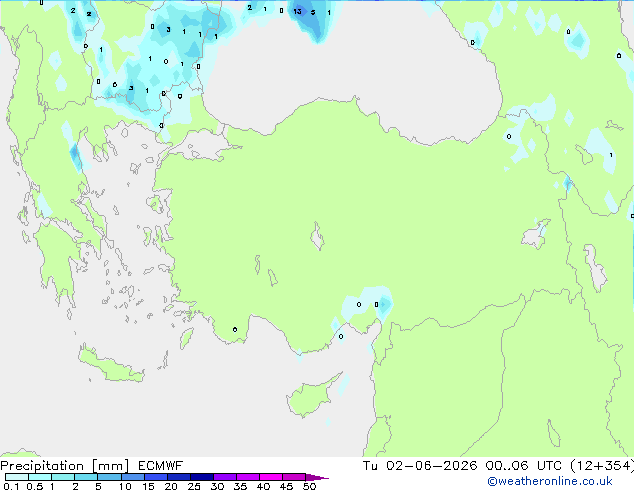Click the above-50 mm legend arrow tip

(317, 477)
